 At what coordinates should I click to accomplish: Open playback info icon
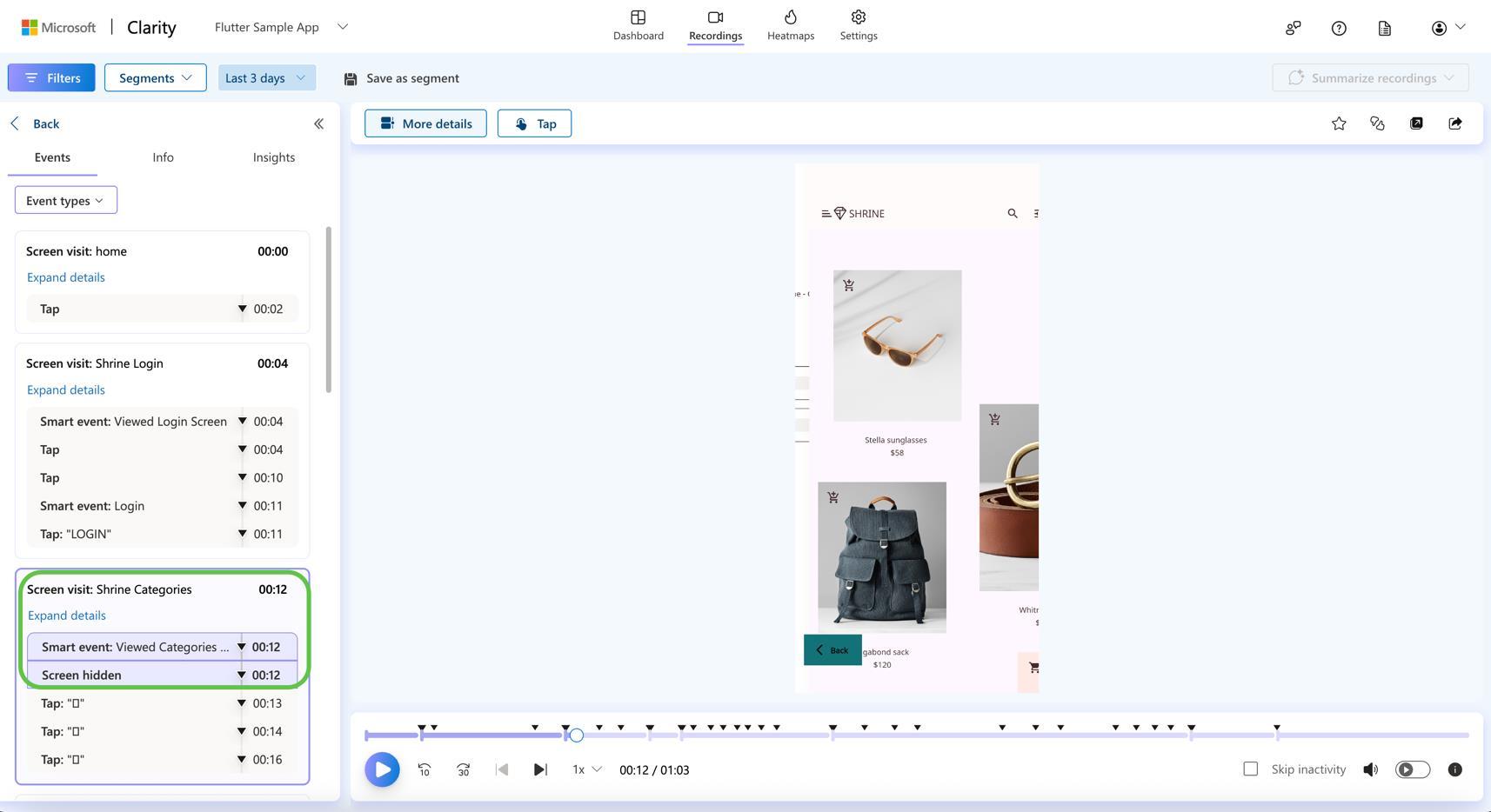coord(1454,769)
